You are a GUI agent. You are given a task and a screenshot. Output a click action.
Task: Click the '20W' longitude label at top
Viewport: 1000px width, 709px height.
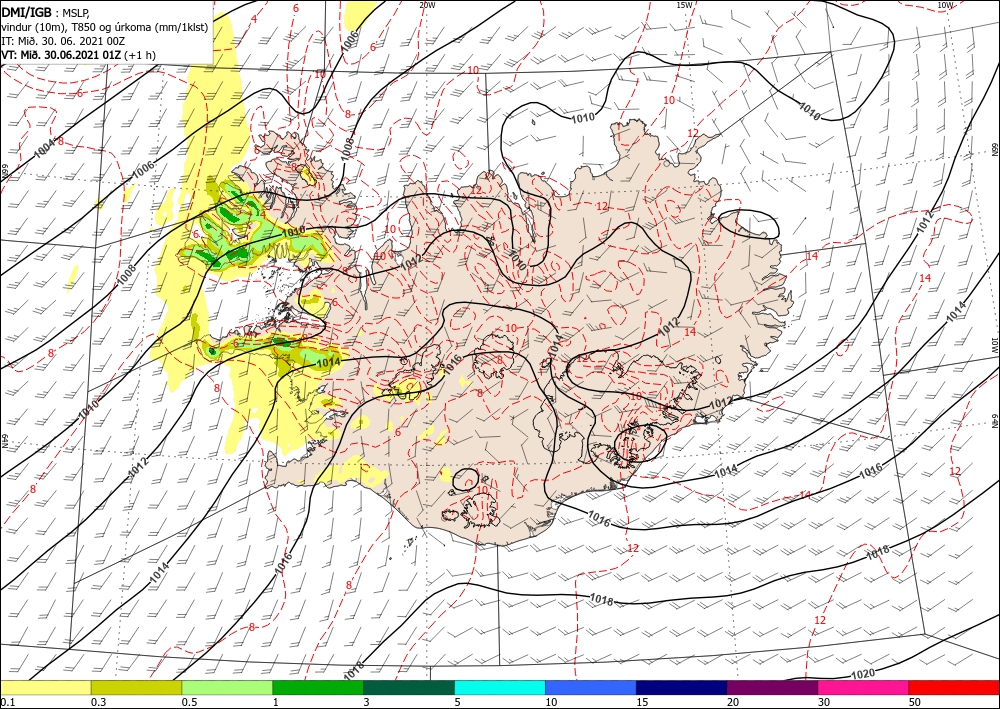tap(427, 5)
